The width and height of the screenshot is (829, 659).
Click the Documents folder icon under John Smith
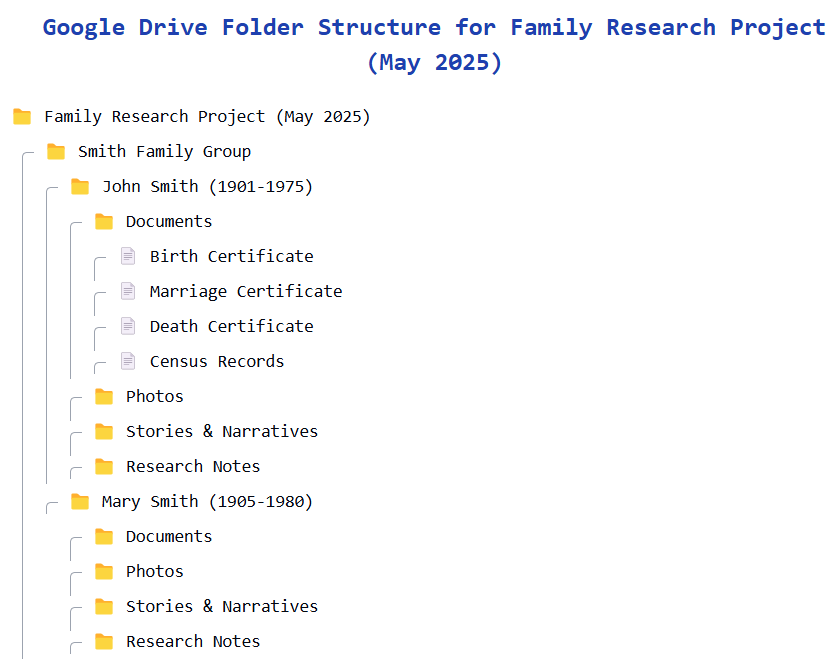(104, 221)
